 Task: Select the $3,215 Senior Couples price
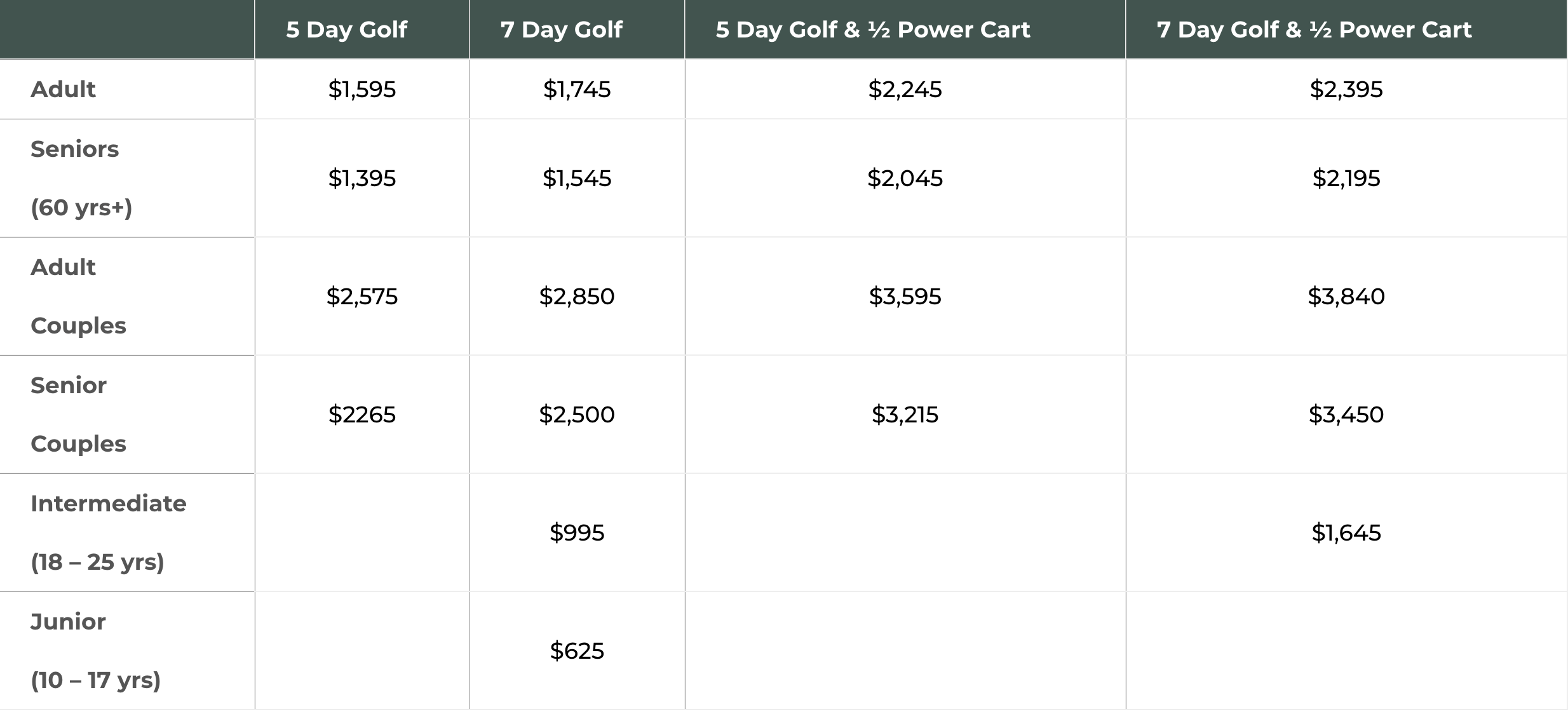pos(905,415)
